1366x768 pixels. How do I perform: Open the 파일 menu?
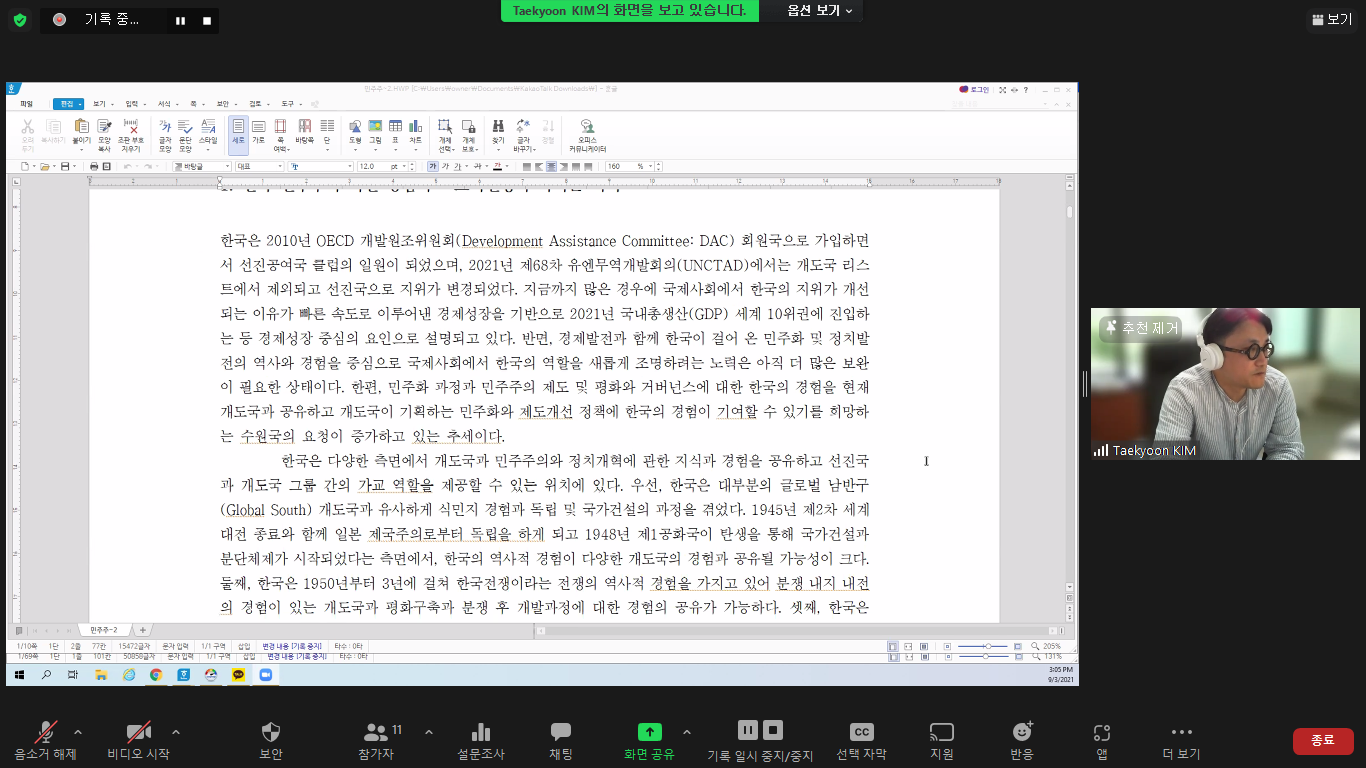coord(26,104)
